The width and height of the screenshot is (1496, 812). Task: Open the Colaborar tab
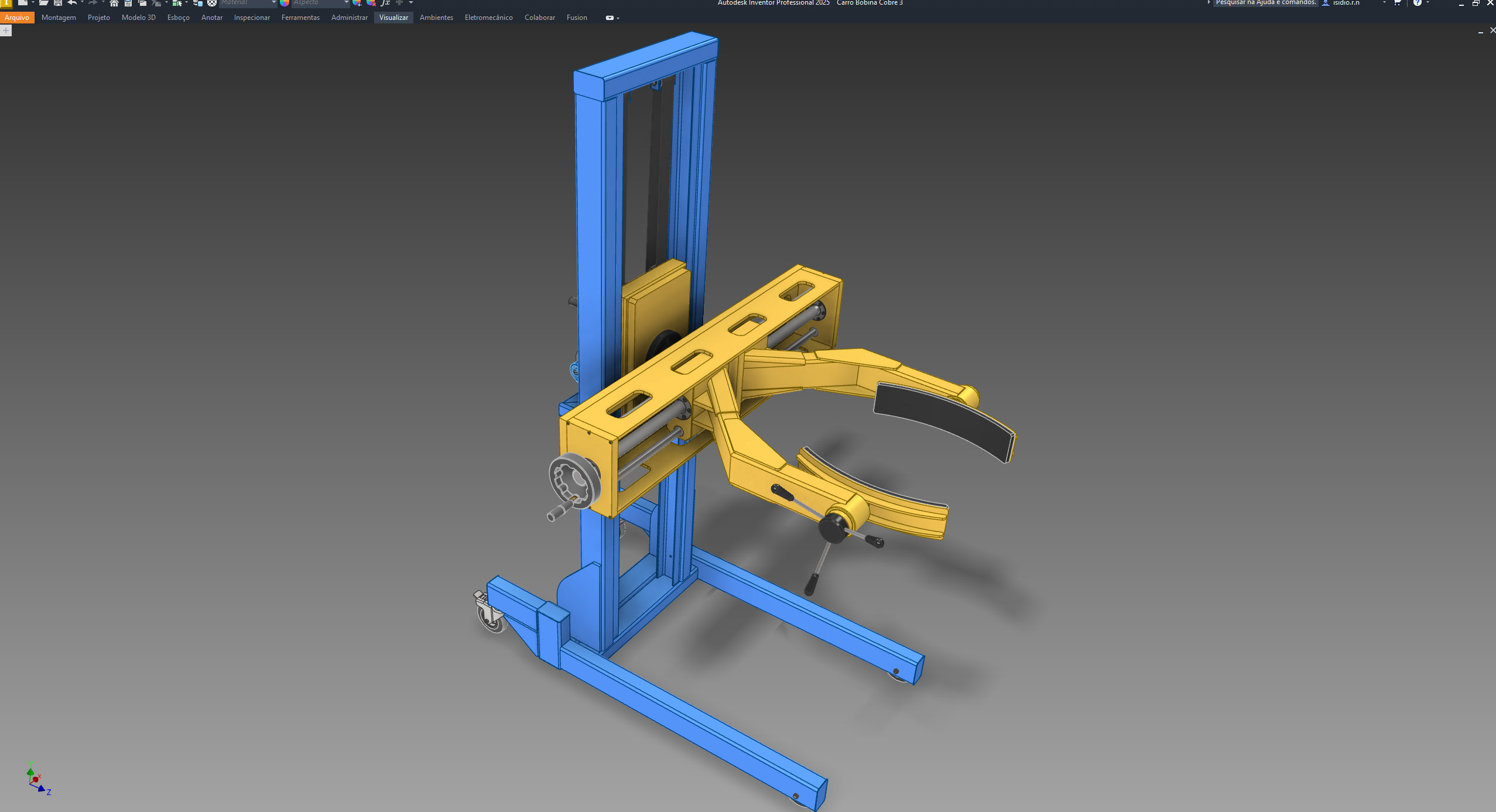[x=540, y=18]
